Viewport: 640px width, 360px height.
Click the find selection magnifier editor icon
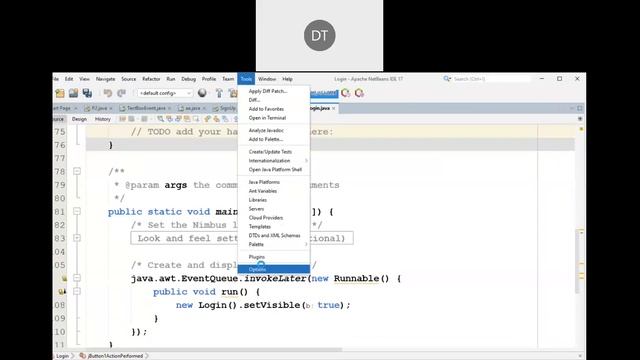pos(160,119)
